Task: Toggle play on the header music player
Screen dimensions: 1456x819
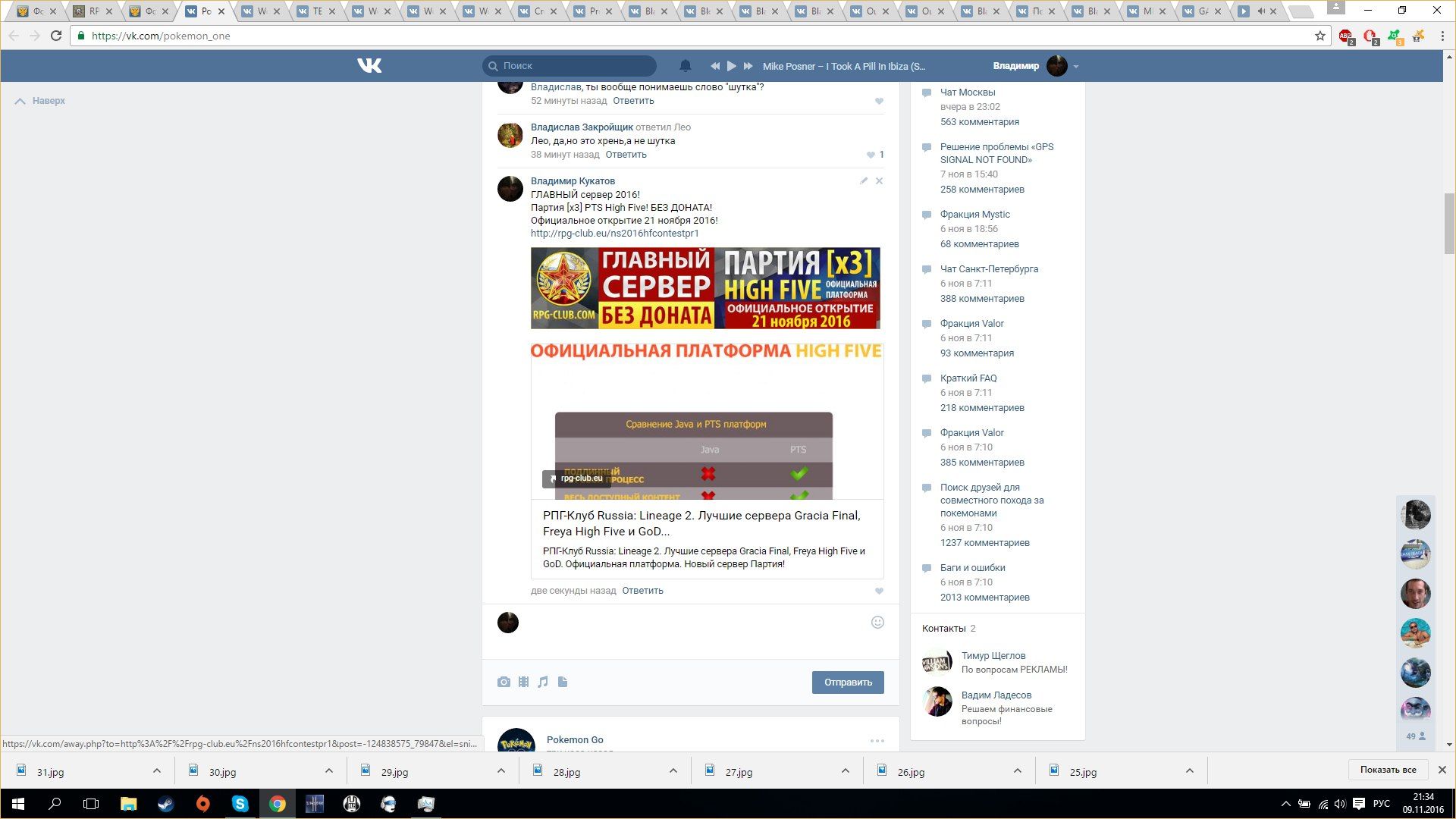Action: [731, 66]
